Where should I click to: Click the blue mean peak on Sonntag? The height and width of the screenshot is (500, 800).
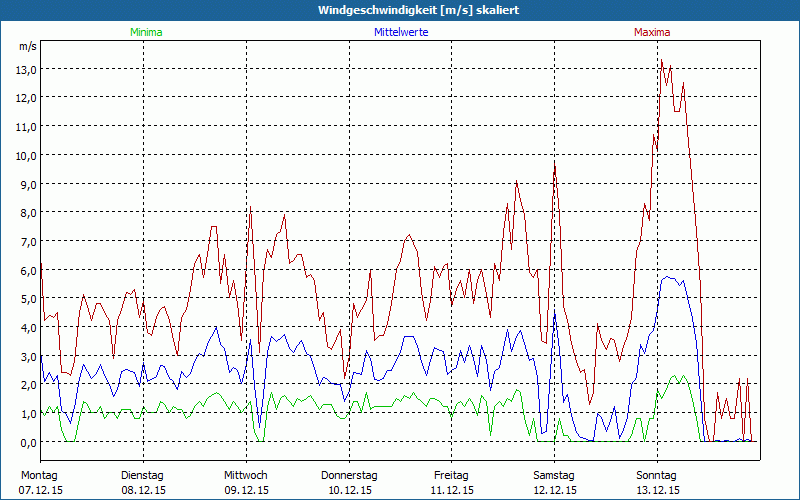pyautogui.click(x=667, y=277)
